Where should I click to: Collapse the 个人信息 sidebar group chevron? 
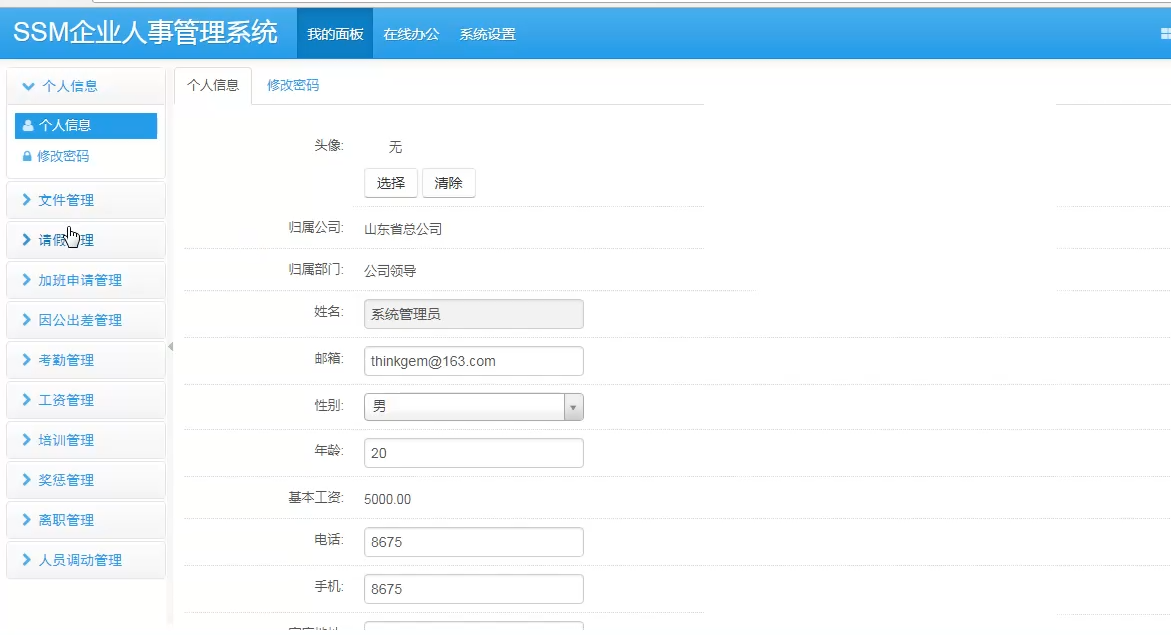coord(28,86)
